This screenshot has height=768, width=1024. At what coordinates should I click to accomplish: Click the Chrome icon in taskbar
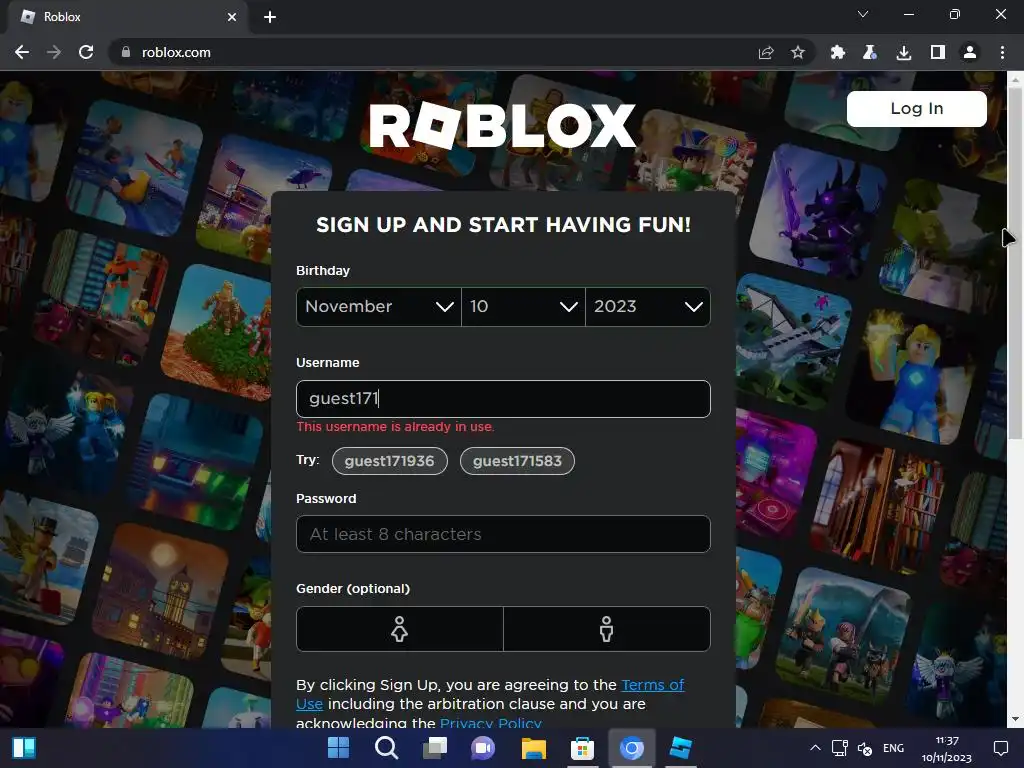click(x=632, y=747)
